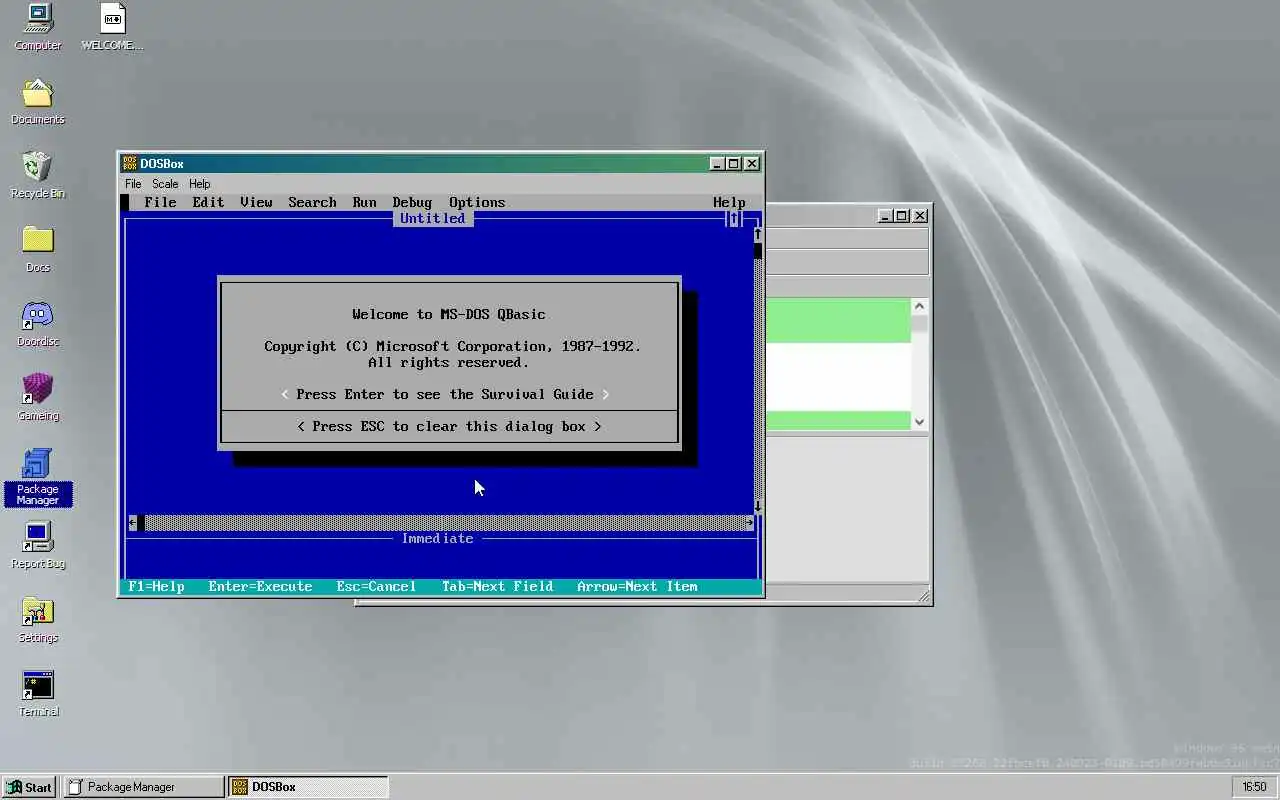
Task: Maximize the DOSBox window
Action: 734,163
